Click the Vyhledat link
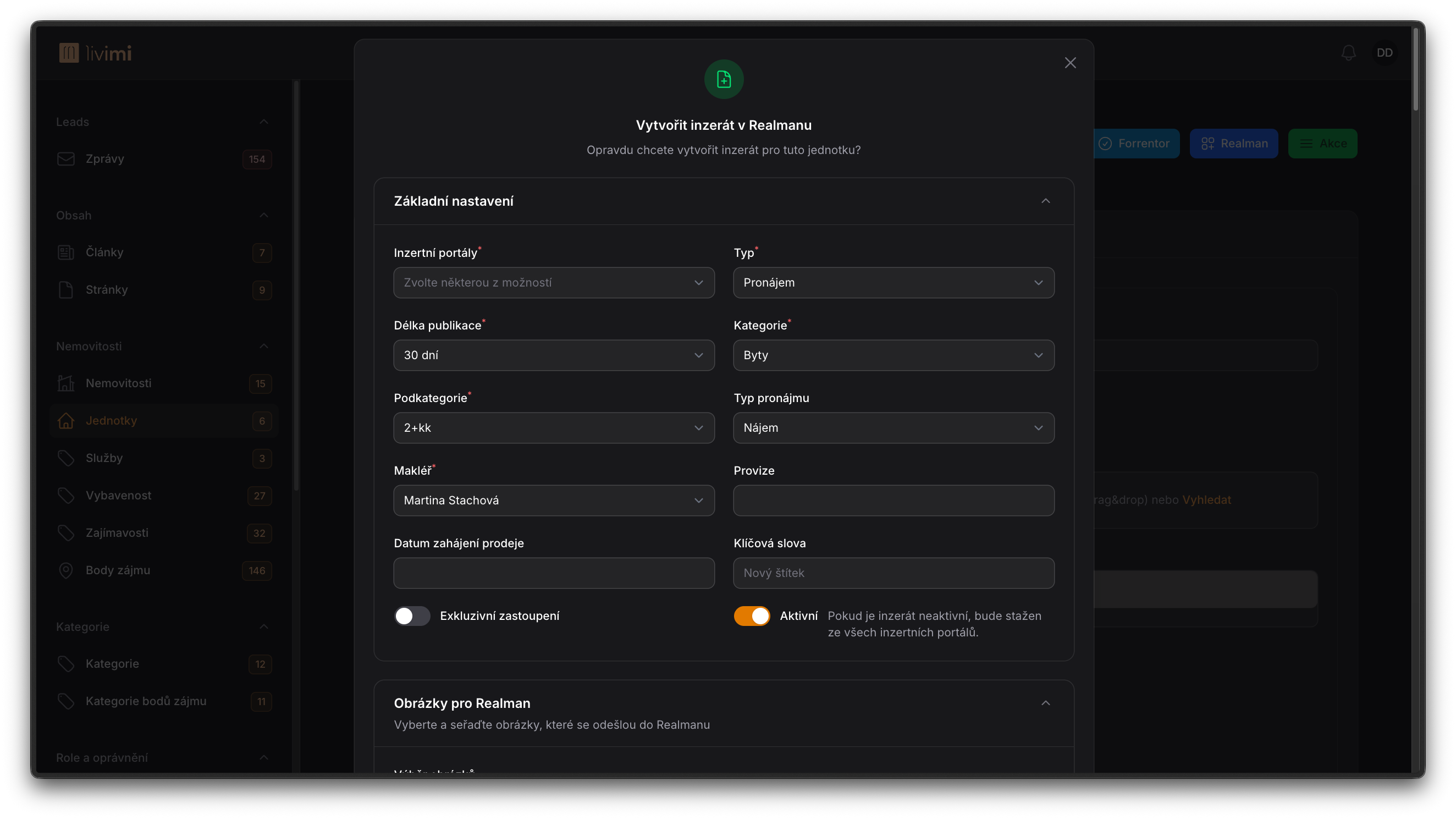This screenshot has width=1456, height=819. (x=1206, y=499)
